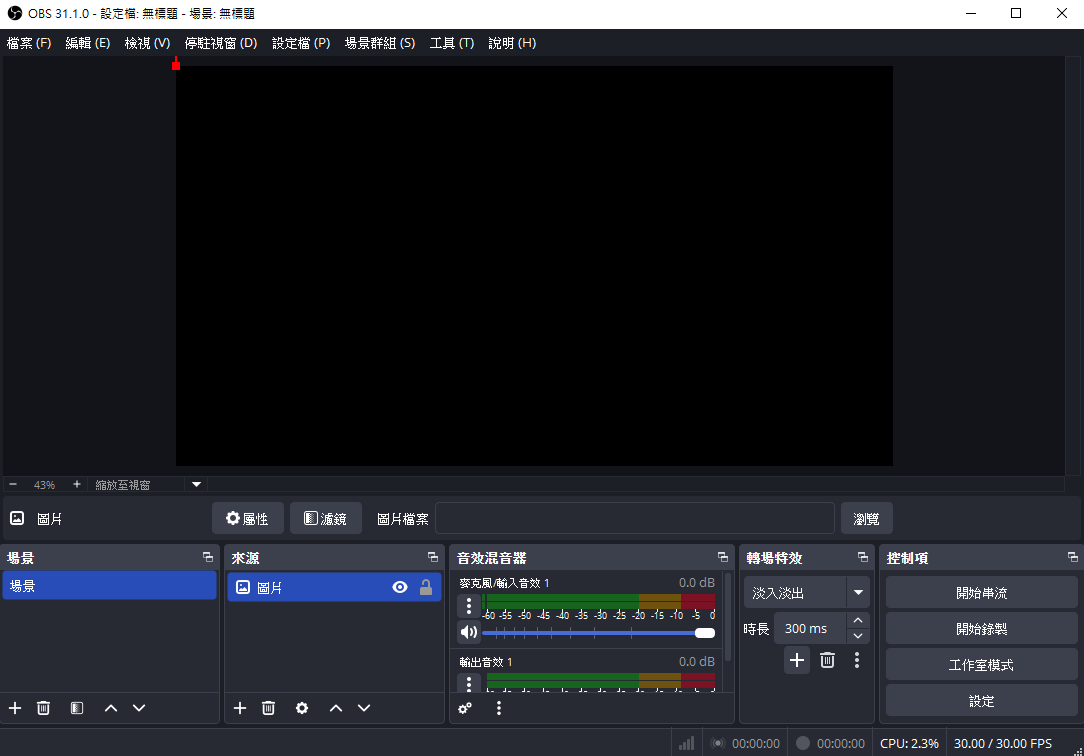Screen dimensions: 1084x756
Task: Open transition type dropdown 淡入淡出
Action: (806, 592)
